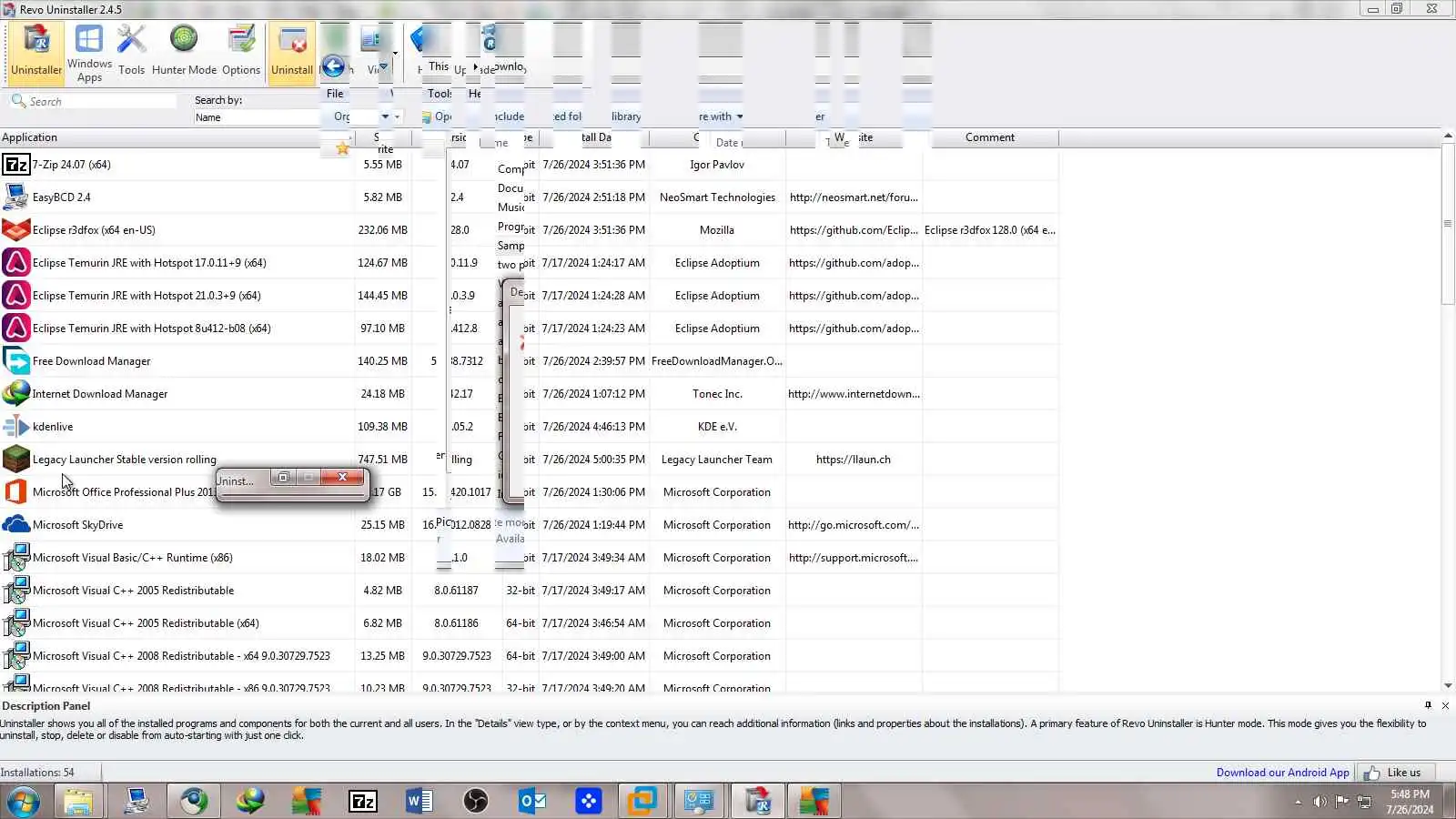The height and width of the screenshot is (819, 1456).
Task: Select the kdenlive program icon
Action: (x=16, y=427)
